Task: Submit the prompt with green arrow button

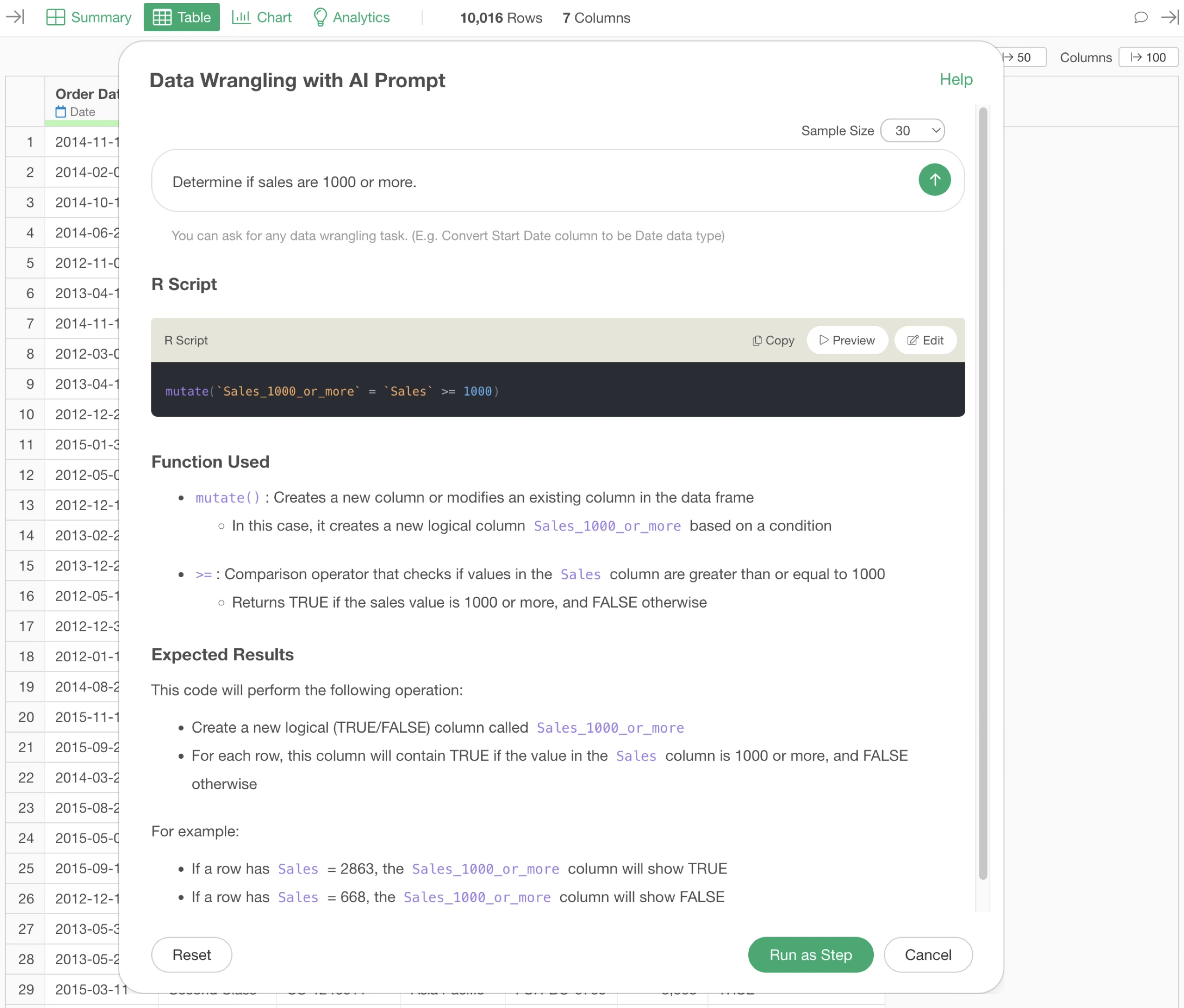Action: (x=934, y=180)
